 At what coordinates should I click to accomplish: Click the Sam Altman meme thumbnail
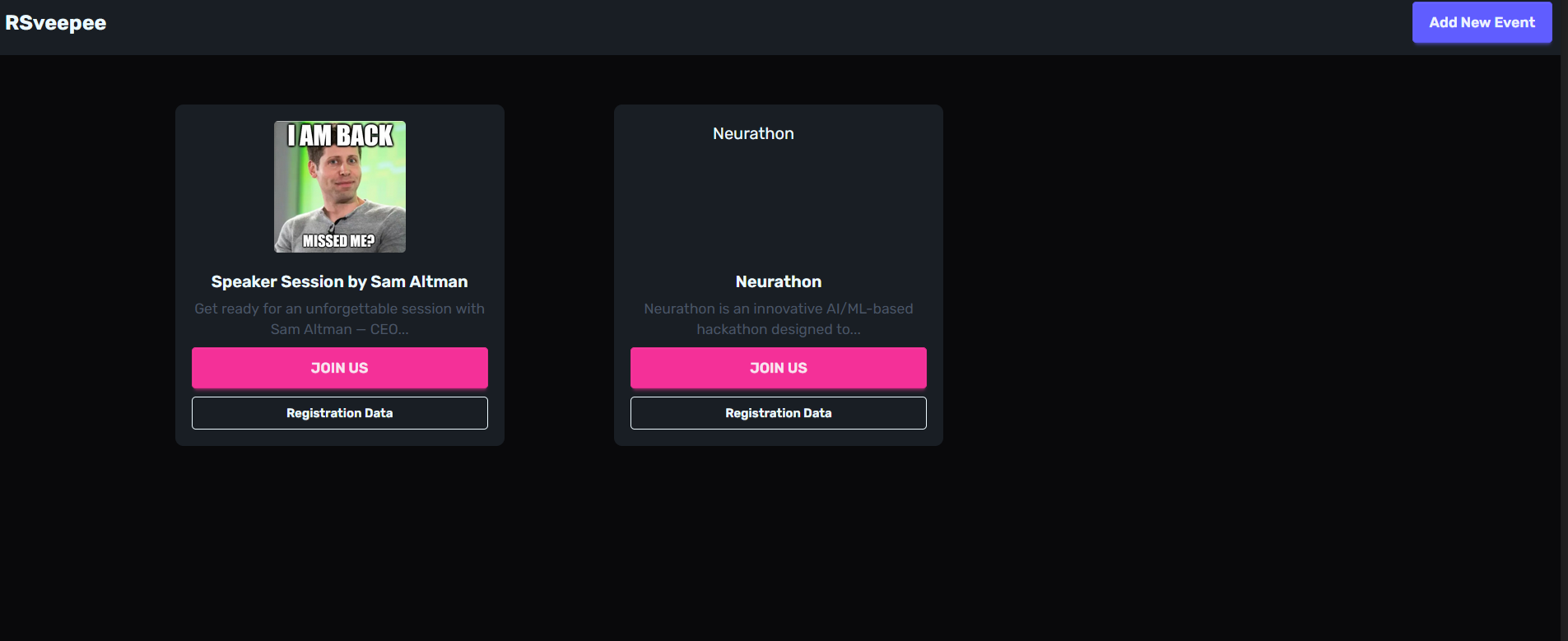pyautogui.click(x=340, y=187)
